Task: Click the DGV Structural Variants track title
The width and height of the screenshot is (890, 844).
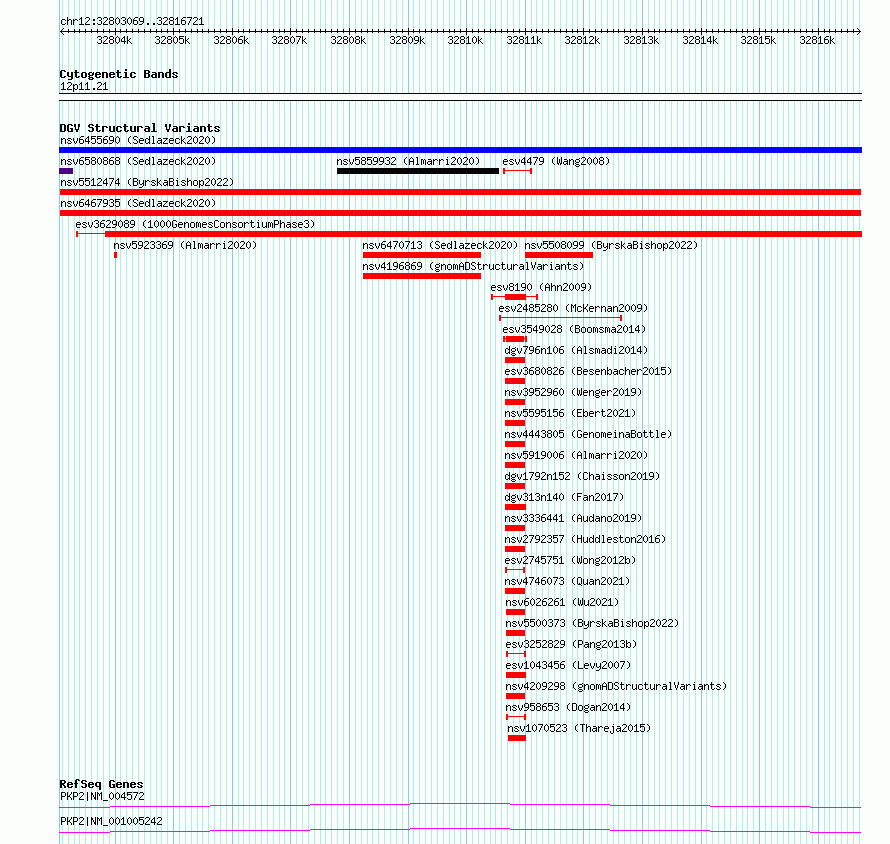Action: click(x=140, y=128)
